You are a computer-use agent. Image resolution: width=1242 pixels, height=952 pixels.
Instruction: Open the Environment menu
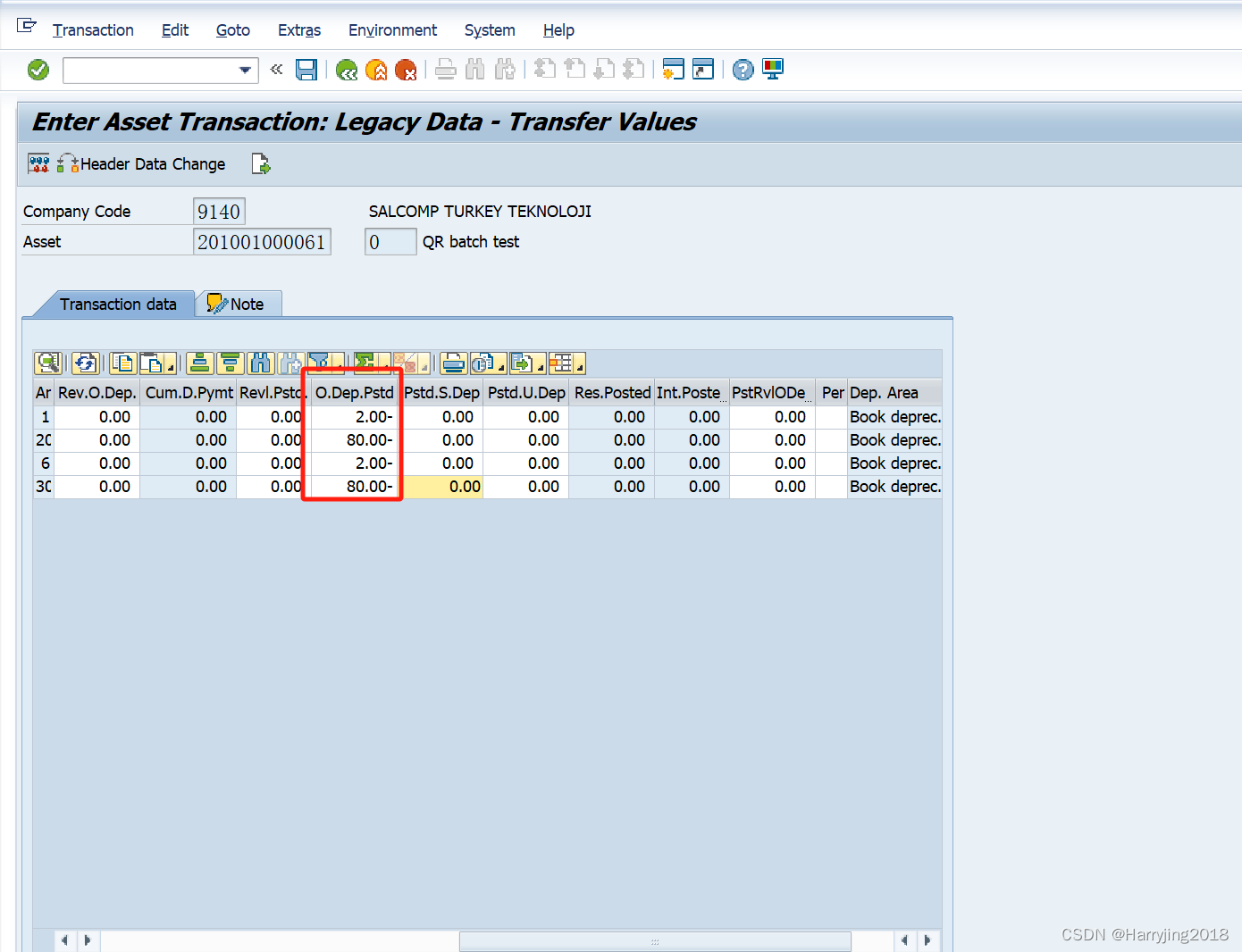(x=392, y=30)
